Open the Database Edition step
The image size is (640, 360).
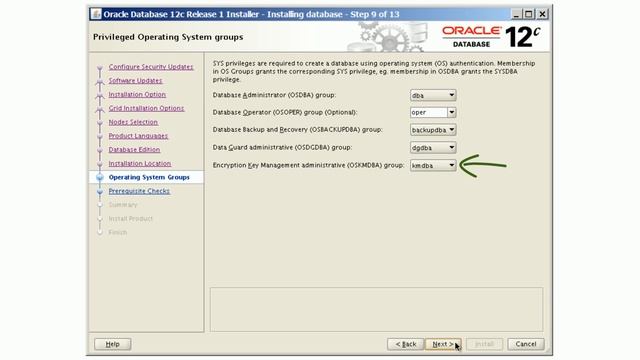click(x=134, y=150)
